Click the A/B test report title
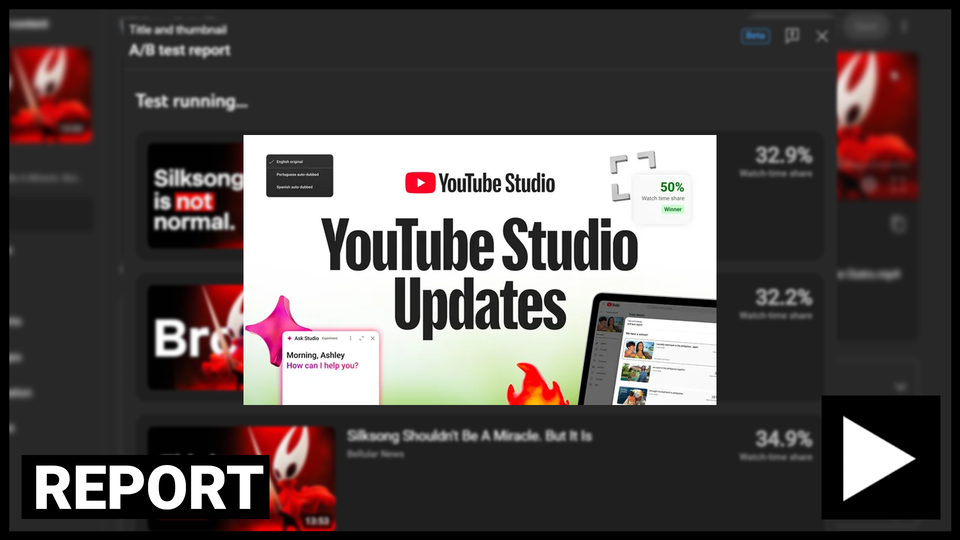Image resolution: width=960 pixels, height=540 pixels. click(179, 50)
